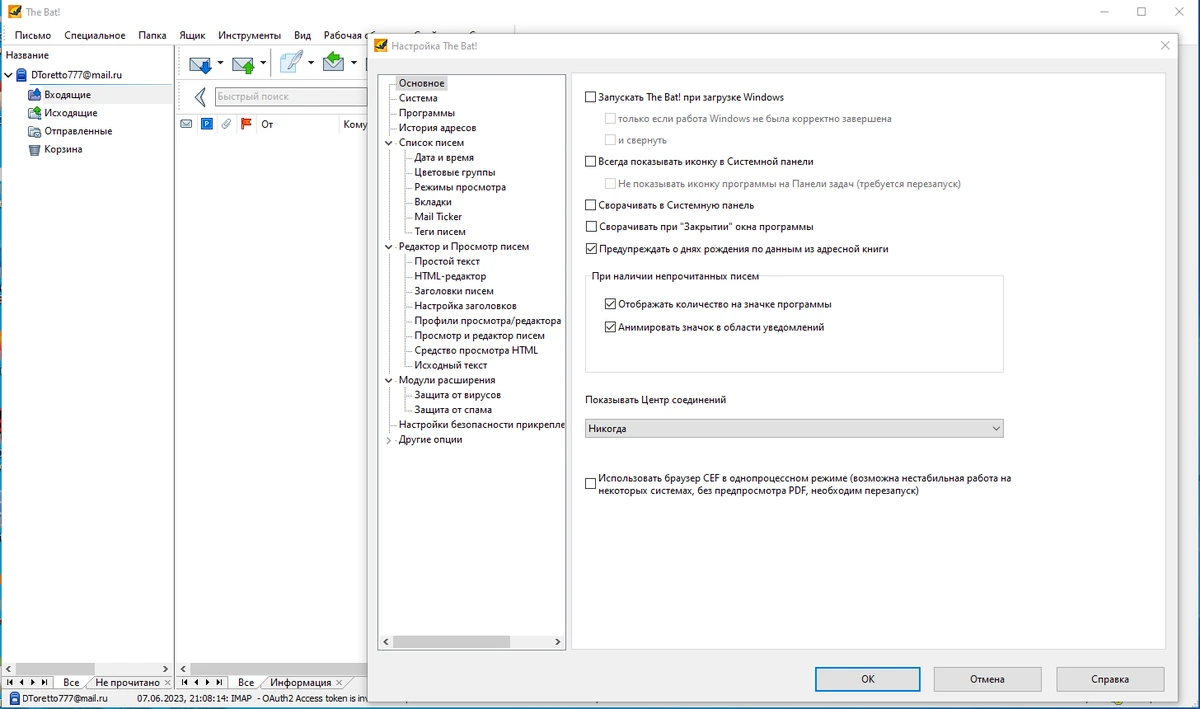
Task: Open the Вид menu
Action: tap(302, 35)
